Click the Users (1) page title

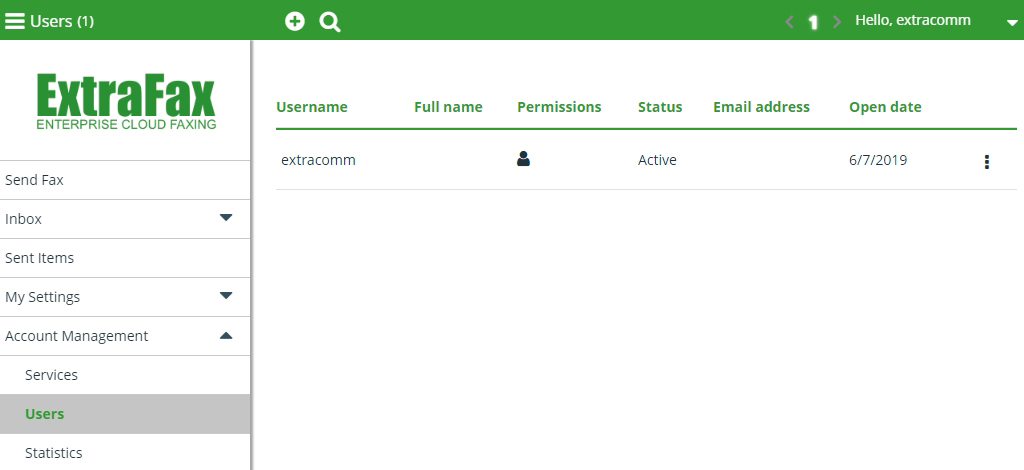coord(62,22)
